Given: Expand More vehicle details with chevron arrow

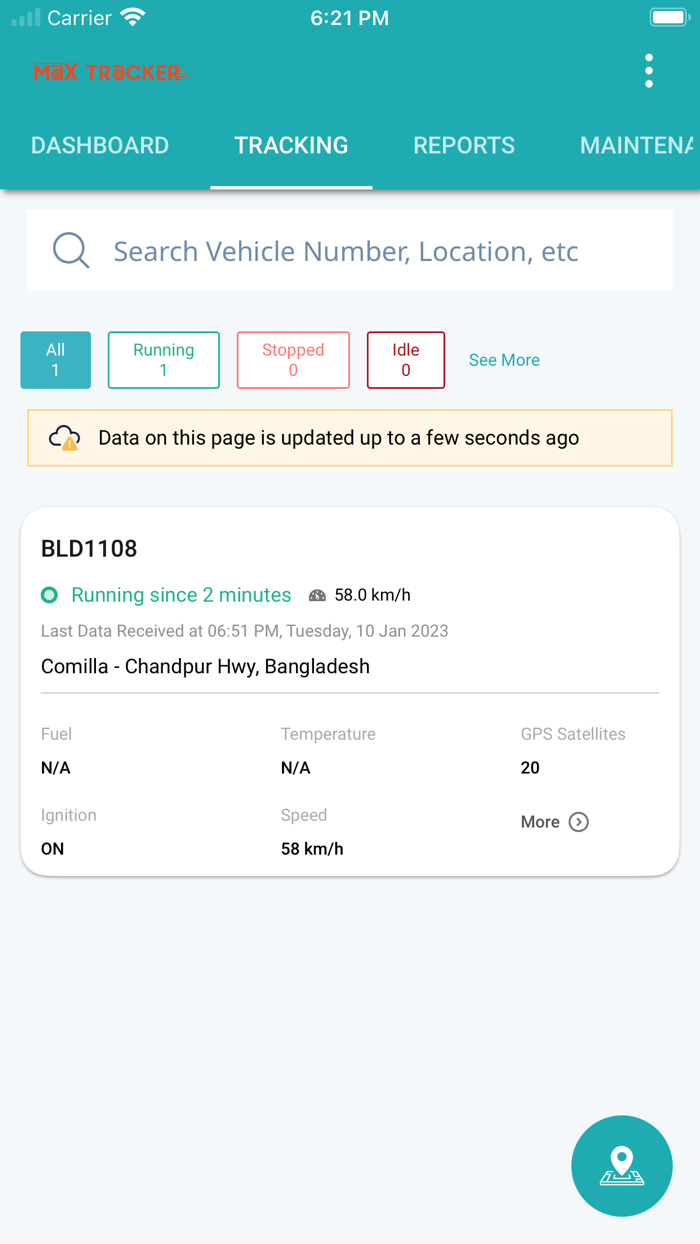Looking at the screenshot, I should 578,822.
